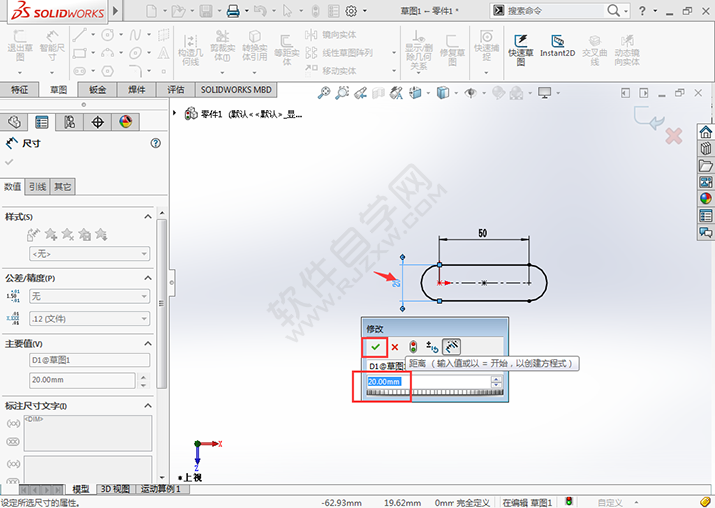Confirm the Modify dialog with green checkmark

click(x=375, y=347)
